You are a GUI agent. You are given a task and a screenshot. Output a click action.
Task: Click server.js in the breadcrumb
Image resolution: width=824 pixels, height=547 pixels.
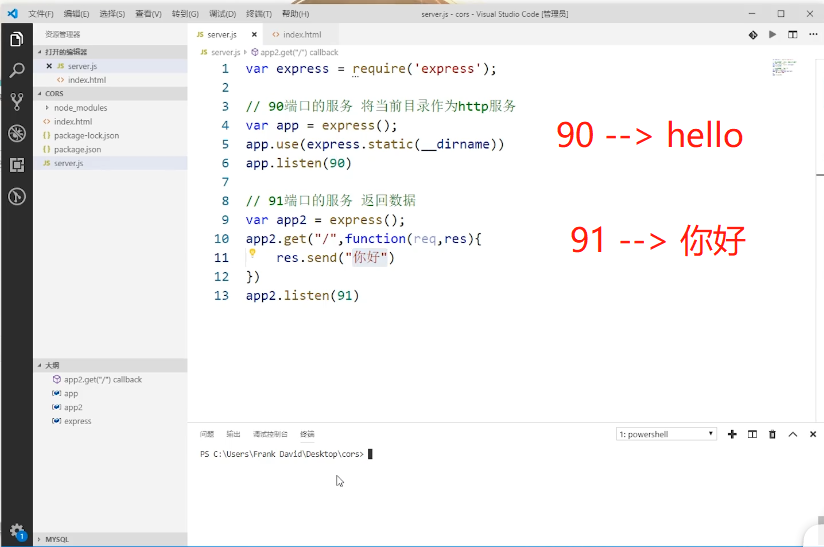[x=225, y=53]
